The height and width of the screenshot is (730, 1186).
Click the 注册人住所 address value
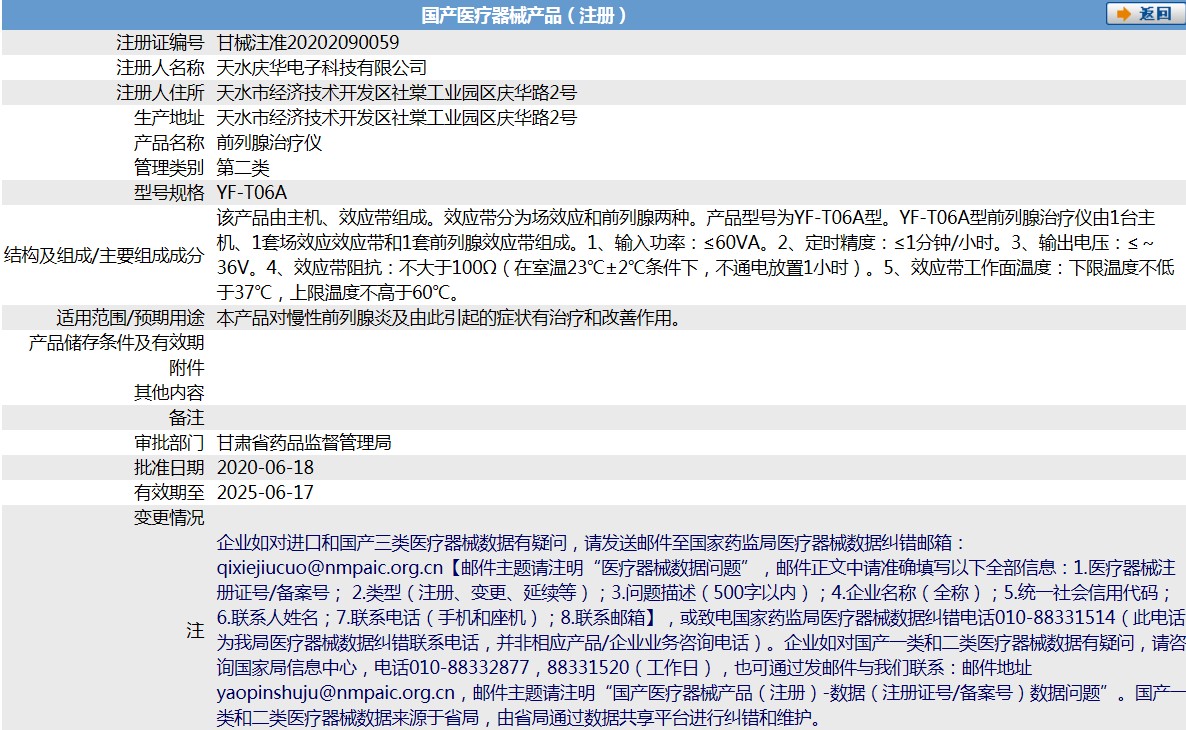tap(396, 92)
